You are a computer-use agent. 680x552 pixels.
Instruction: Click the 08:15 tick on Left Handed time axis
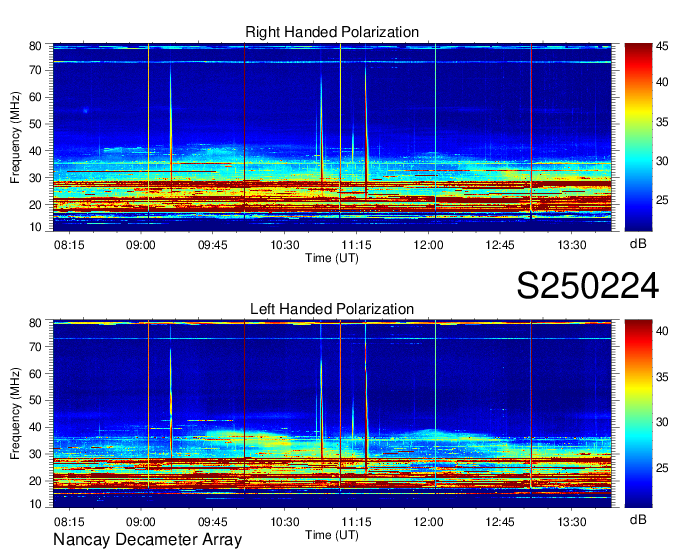pos(69,522)
